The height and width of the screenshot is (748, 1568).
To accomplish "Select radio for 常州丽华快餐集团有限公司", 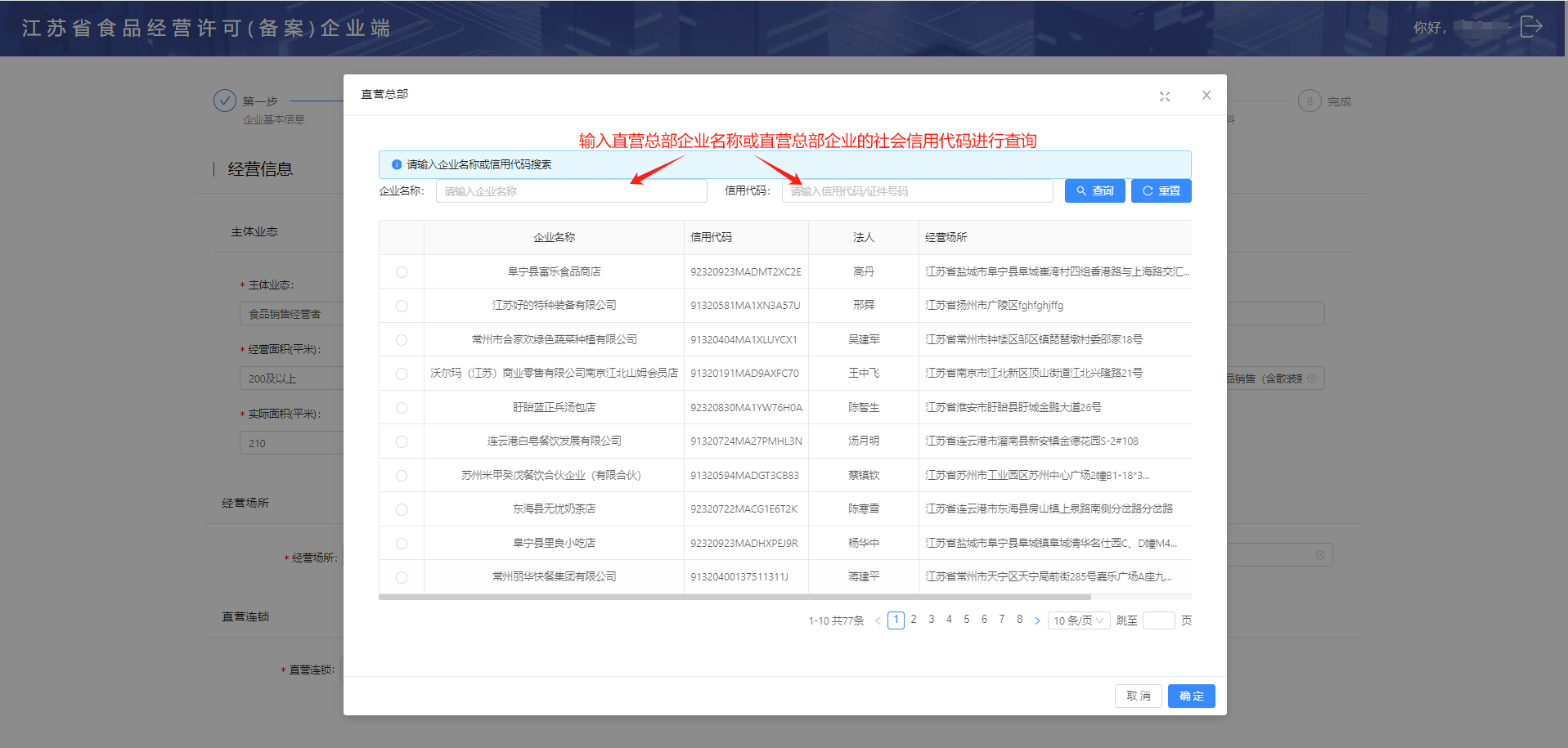I will pos(402,577).
